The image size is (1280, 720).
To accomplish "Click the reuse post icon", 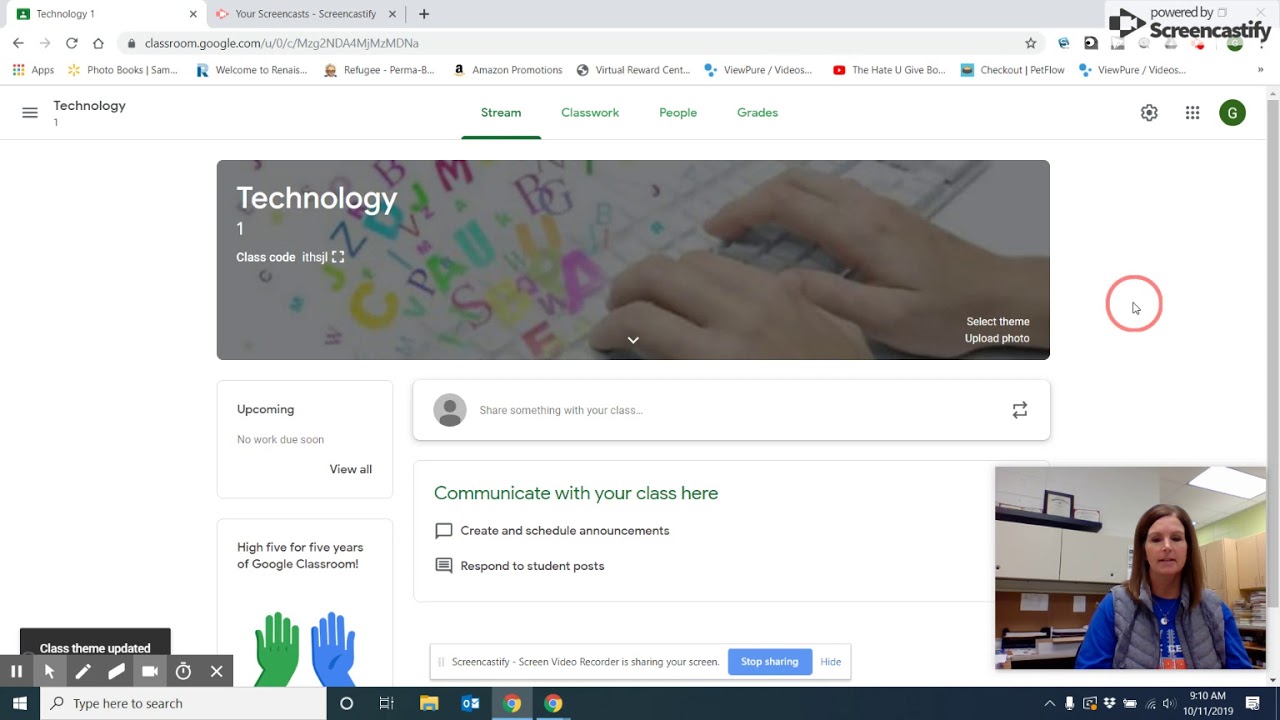I will [1019, 410].
